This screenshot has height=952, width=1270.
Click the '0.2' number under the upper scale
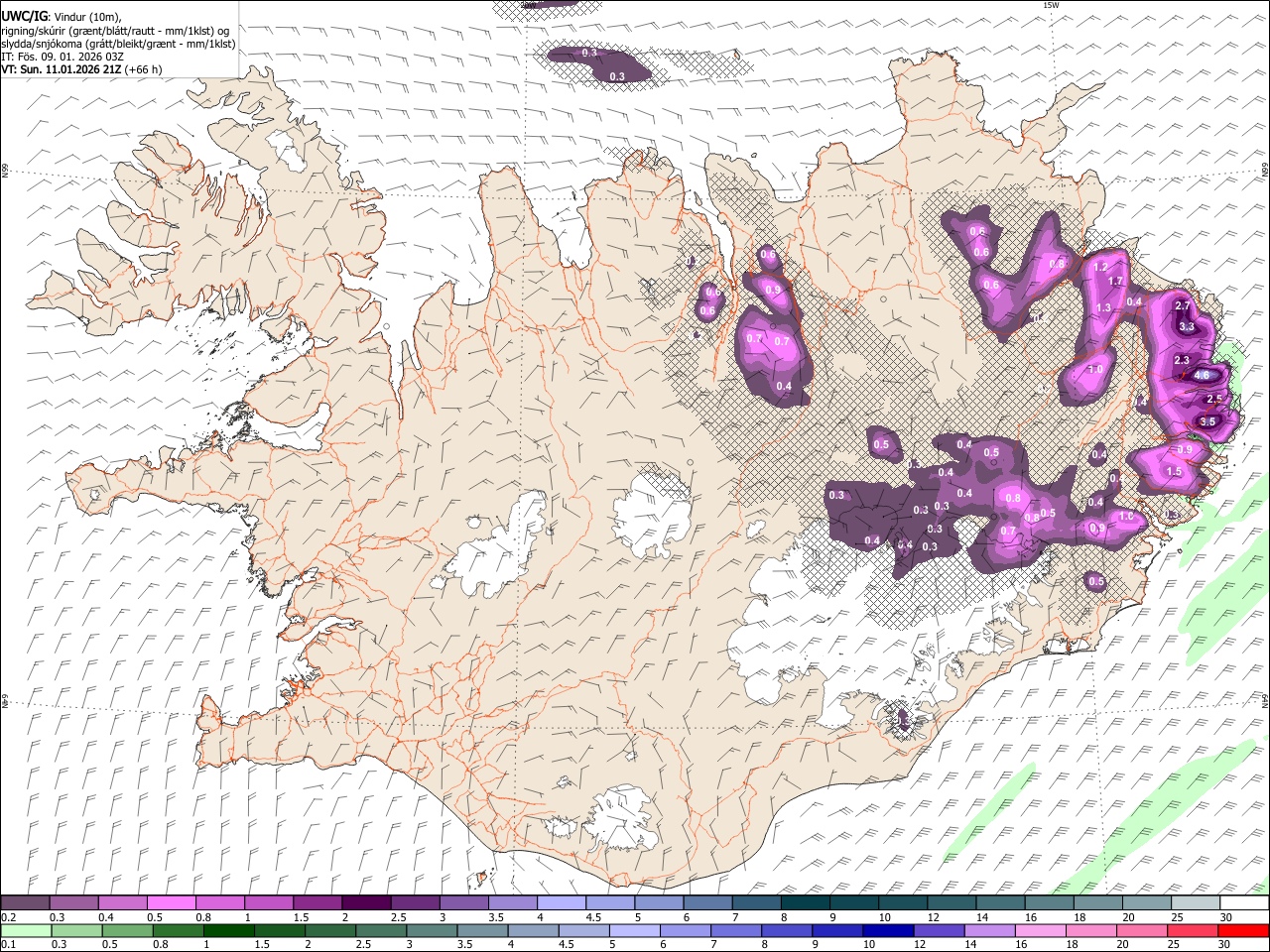coord(8,917)
